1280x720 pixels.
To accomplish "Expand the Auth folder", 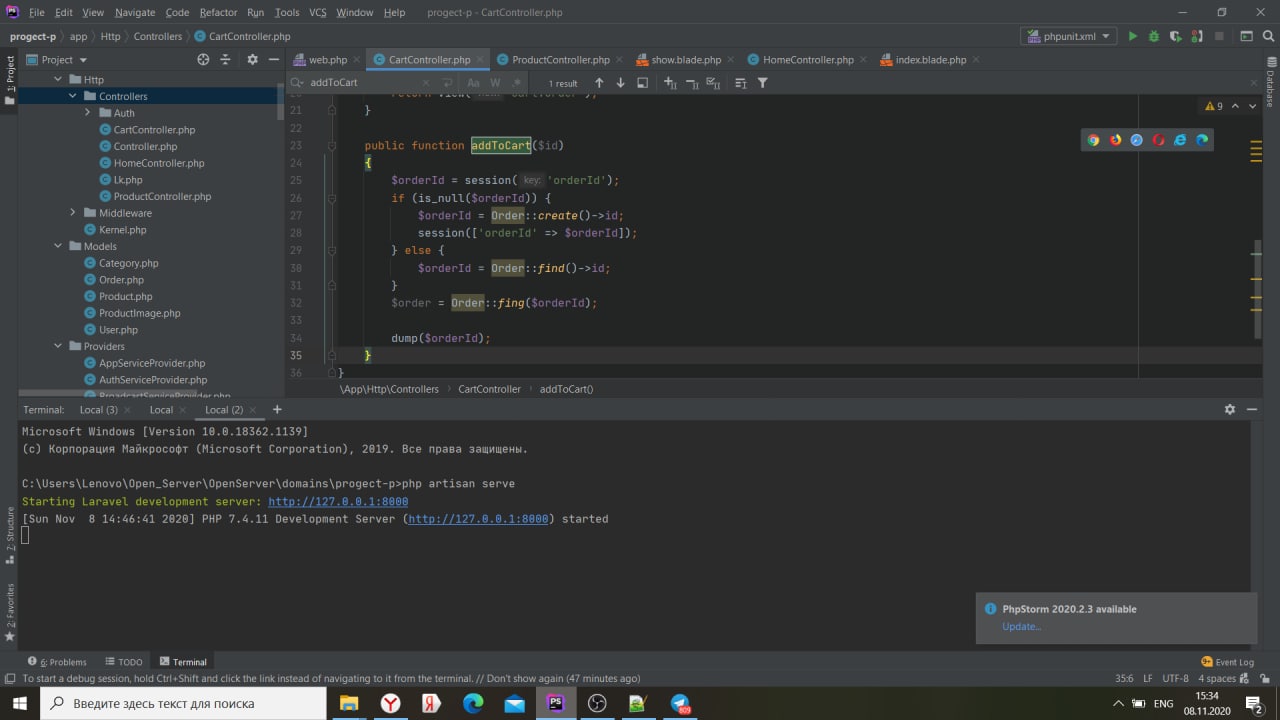I will (x=88, y=113).
